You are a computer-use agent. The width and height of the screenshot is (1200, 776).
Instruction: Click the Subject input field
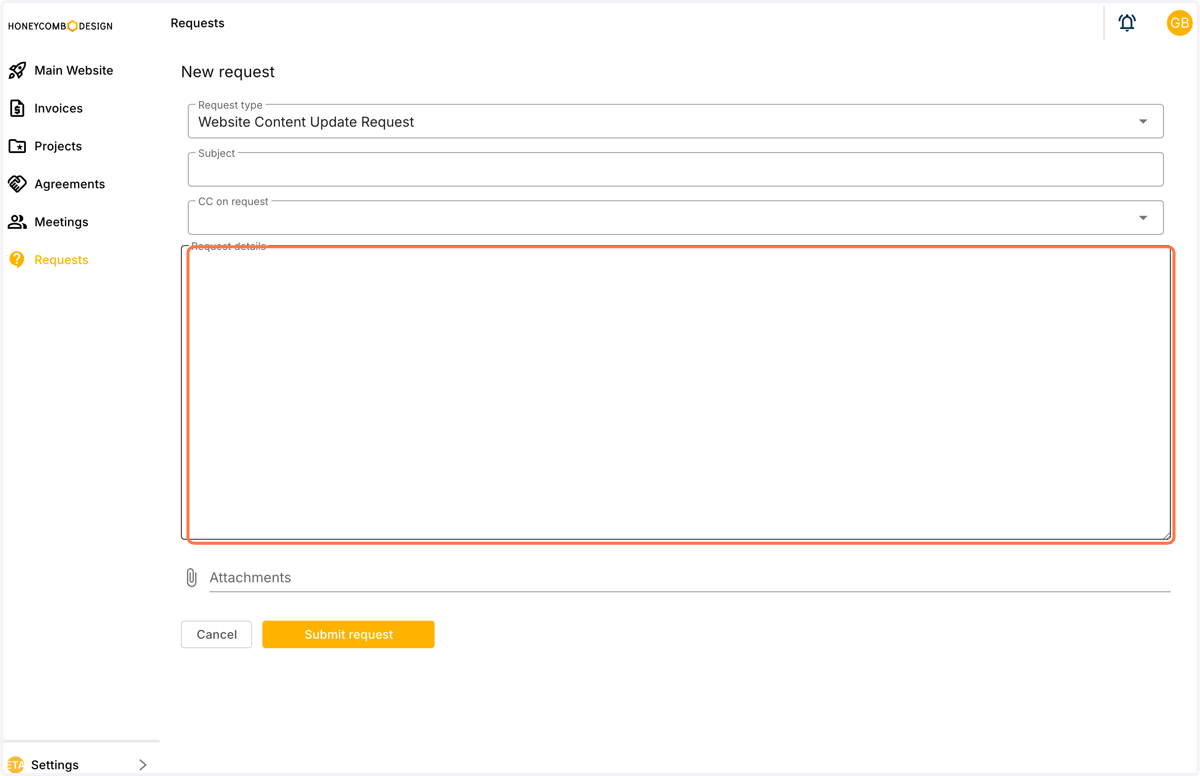[x=676, y=169]
